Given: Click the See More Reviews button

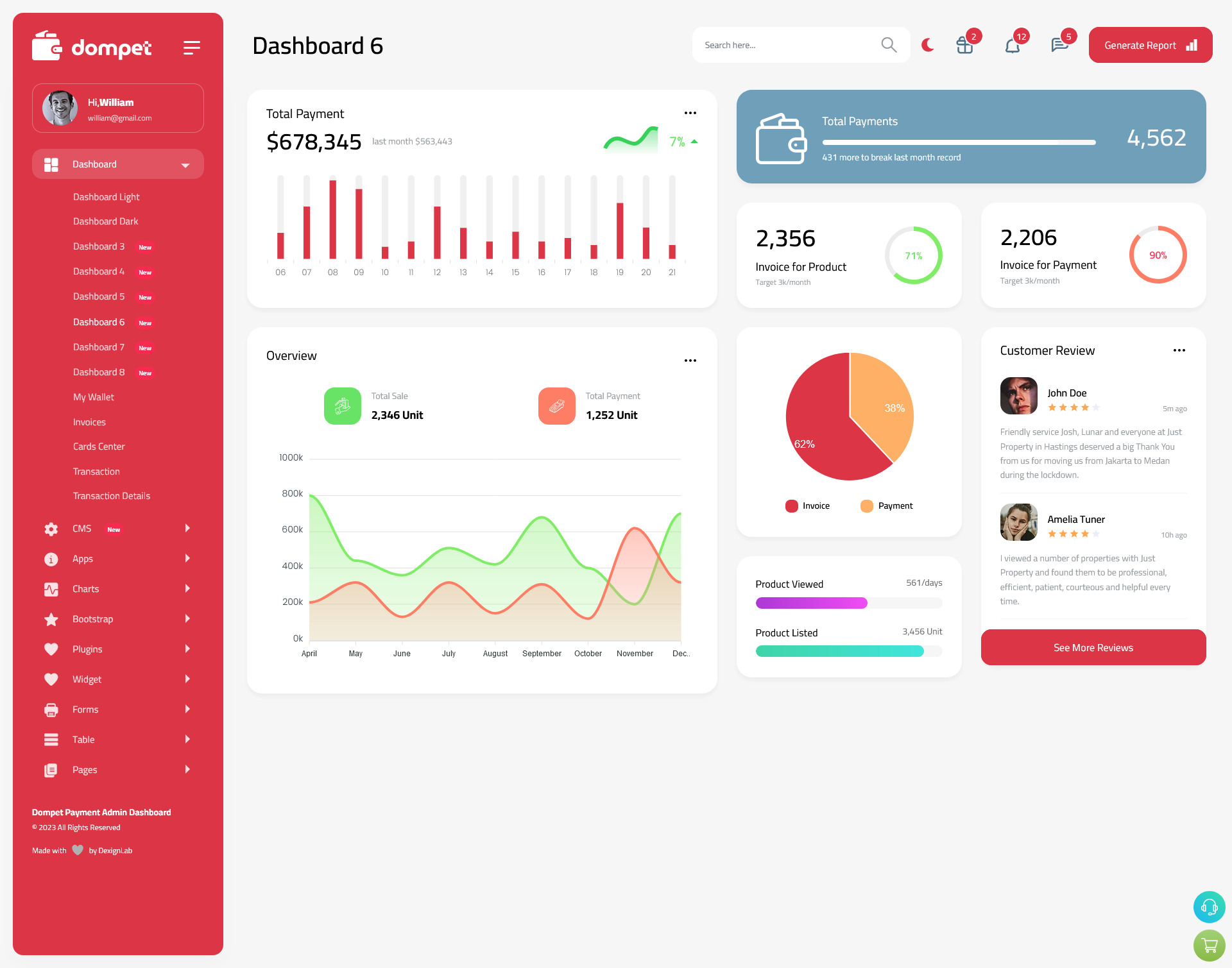Looking at the screenshot, I should coord(1093,647).
